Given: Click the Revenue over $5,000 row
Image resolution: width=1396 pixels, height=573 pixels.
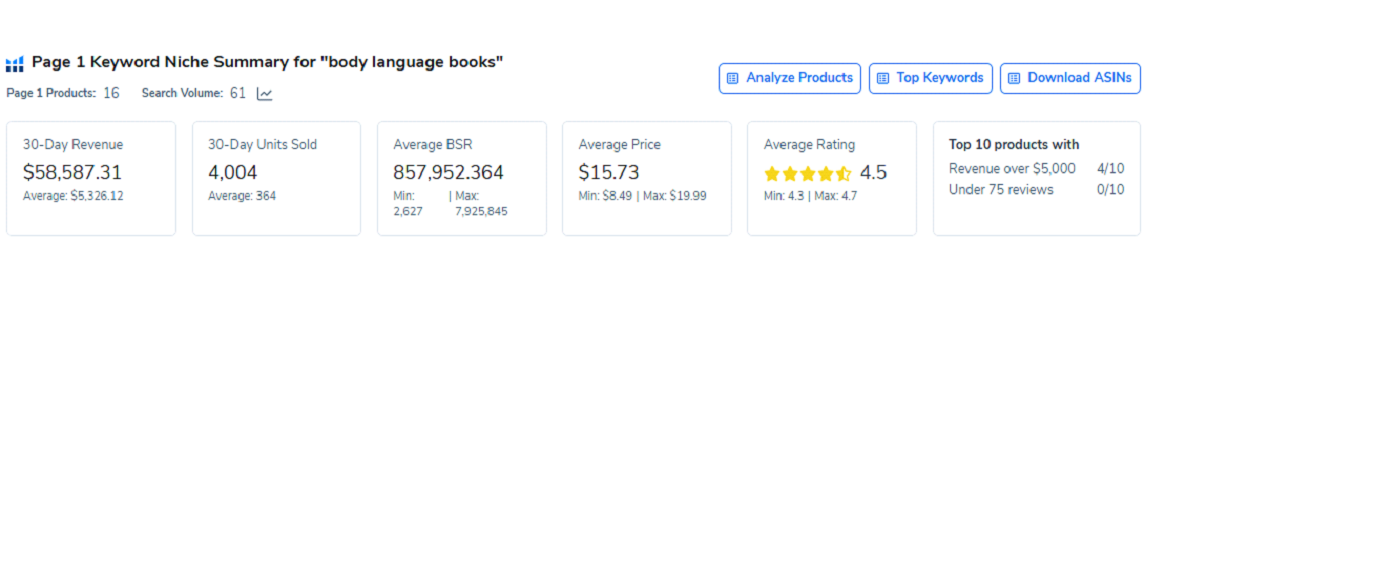Looking at the screenshot, I should pos(1036,168).
